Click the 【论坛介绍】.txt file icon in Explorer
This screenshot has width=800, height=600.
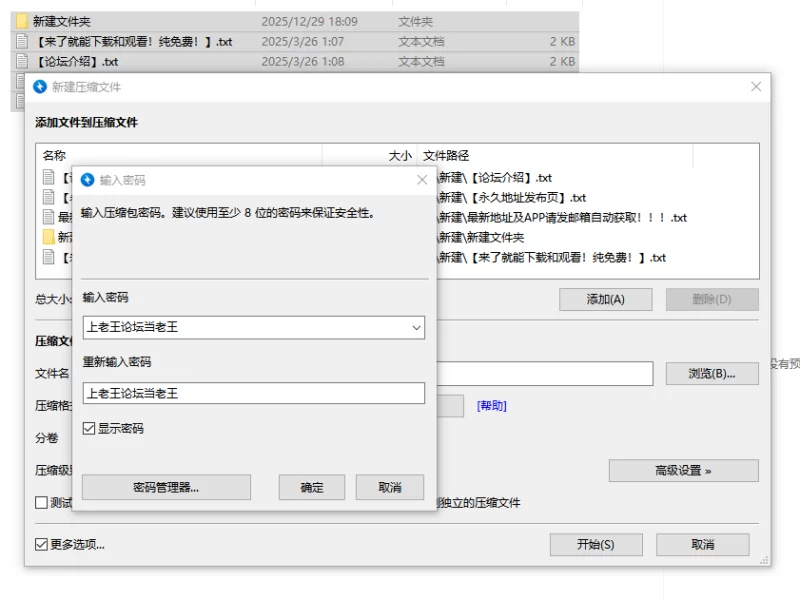[22, 61]
